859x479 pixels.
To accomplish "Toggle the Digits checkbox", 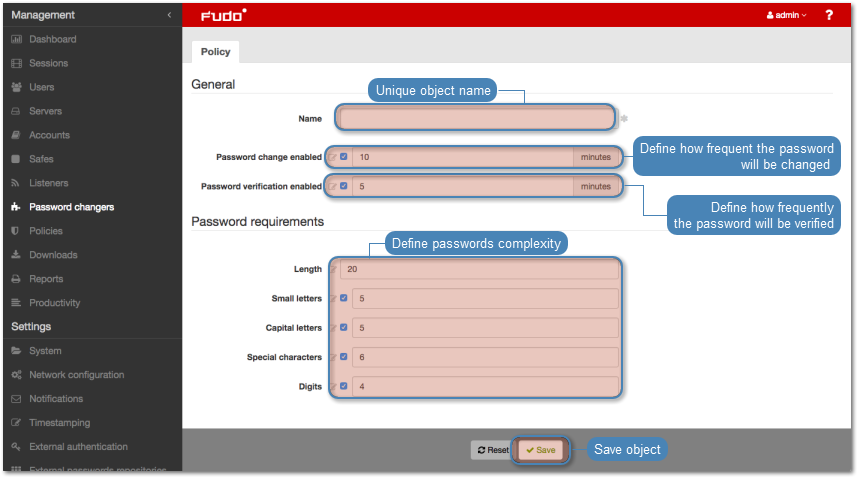I will pos(344,386).
